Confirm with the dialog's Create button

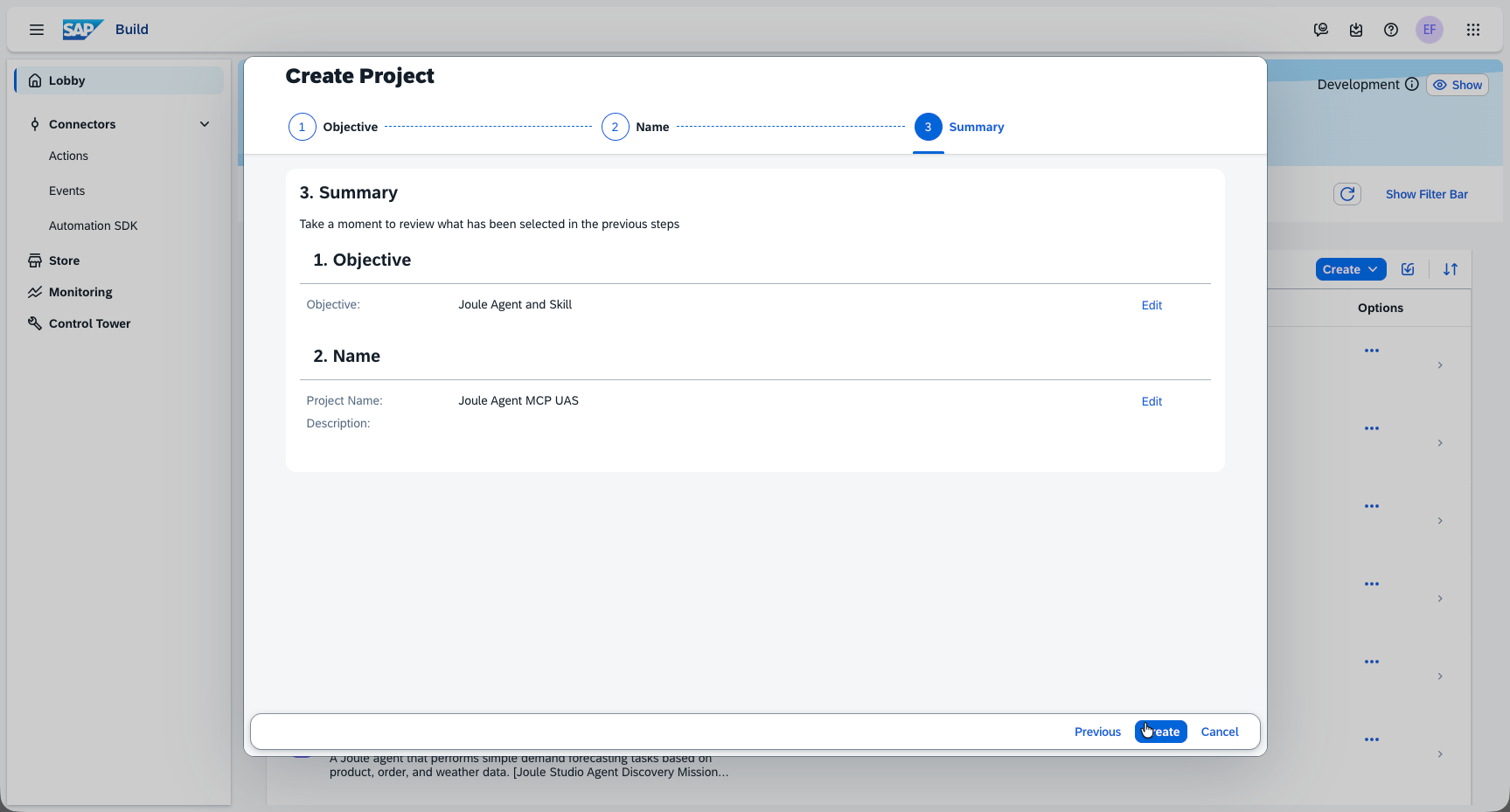pos(1161,732)
